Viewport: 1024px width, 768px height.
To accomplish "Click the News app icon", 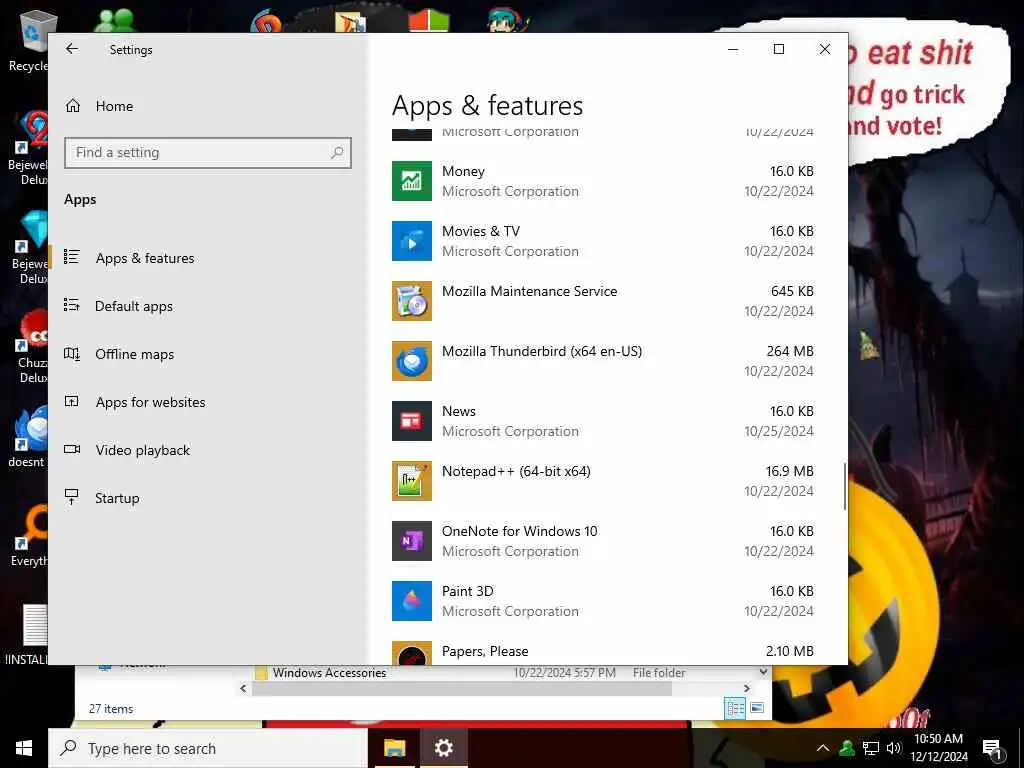I will pos(411,421).
